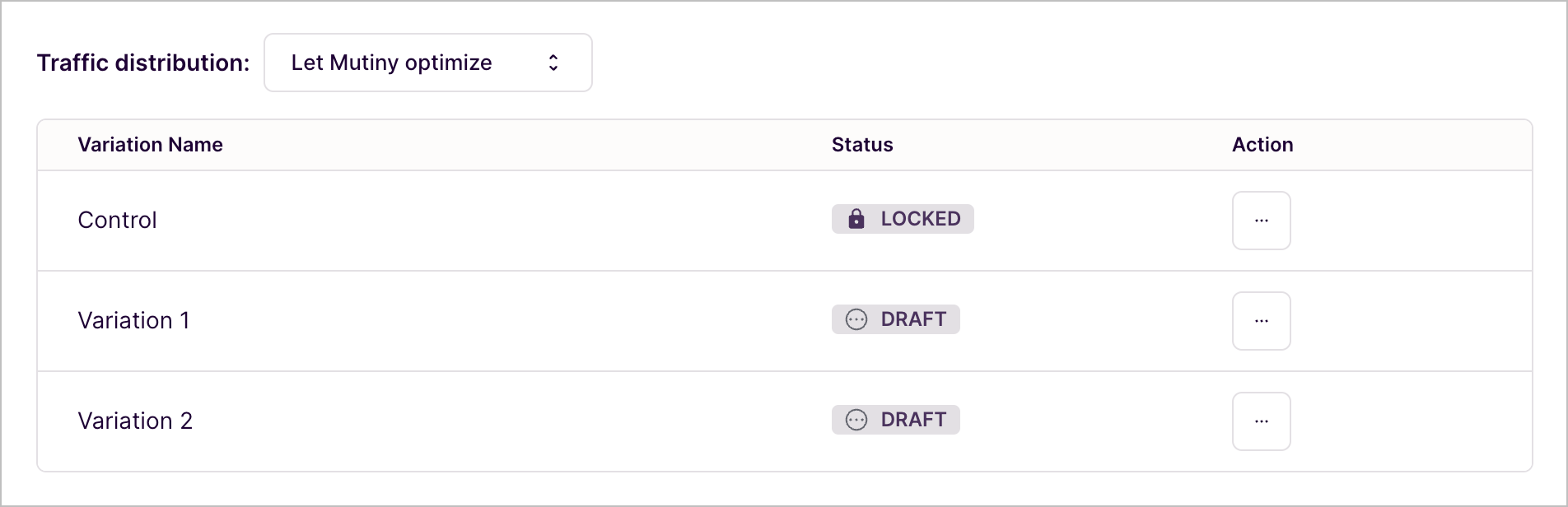This screenshot has width=1568, height=507.
Task: Click the up-down chevron in the distribution selector
Action: [553, 63]
